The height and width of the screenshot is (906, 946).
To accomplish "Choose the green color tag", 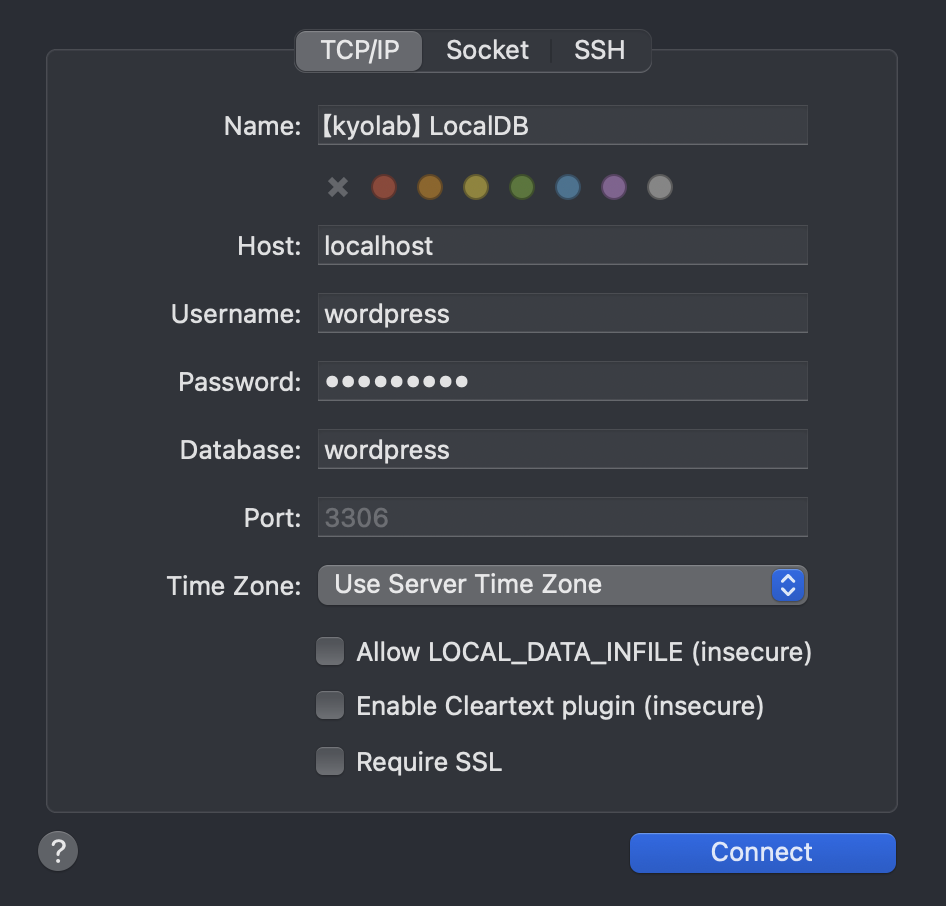I will (x=522, y=187).
